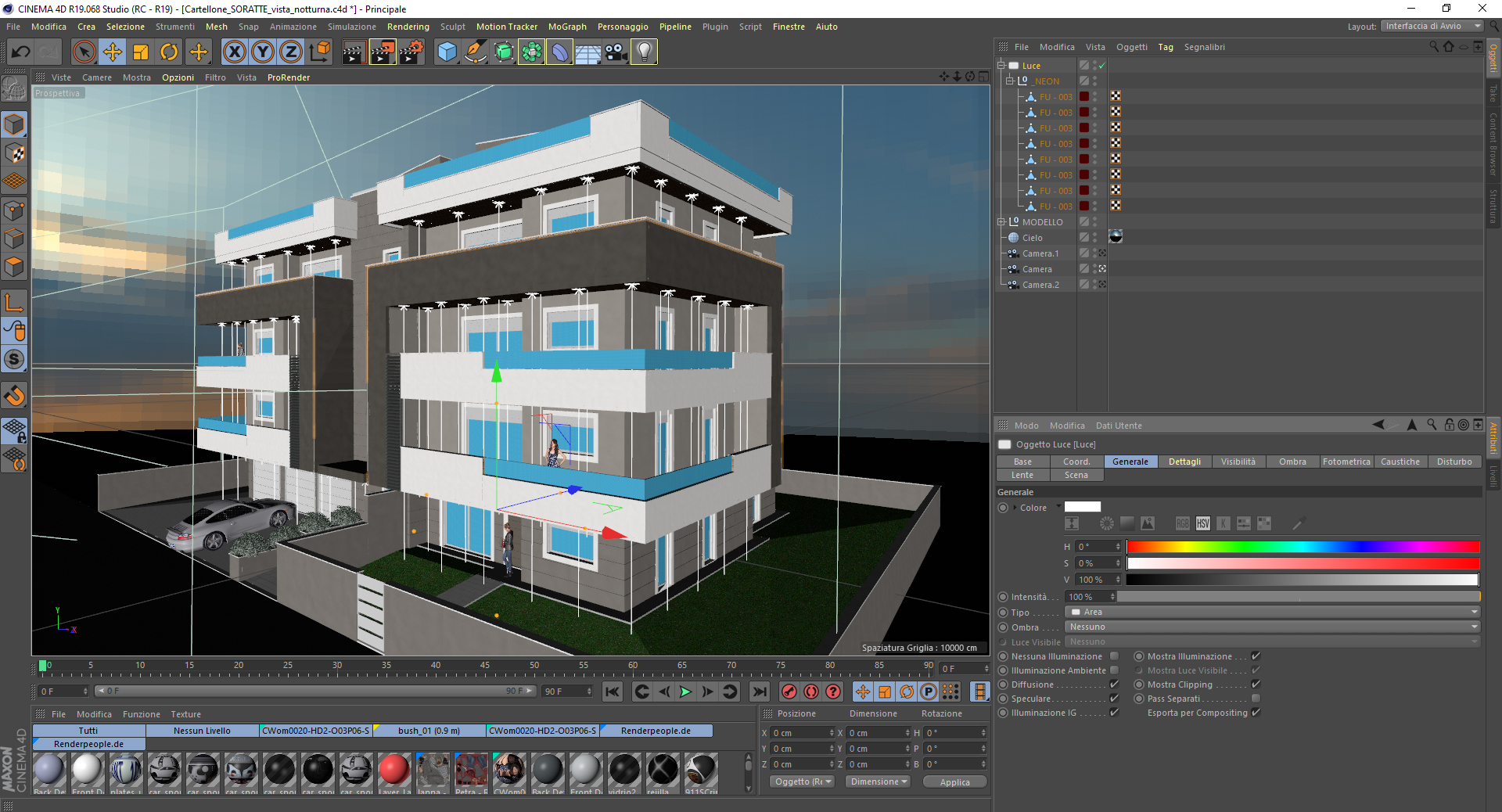Image resolution: width=1502 pixels, height=812 pixels.
Task: Click the HSV color mode icon
Action: 1203,523
